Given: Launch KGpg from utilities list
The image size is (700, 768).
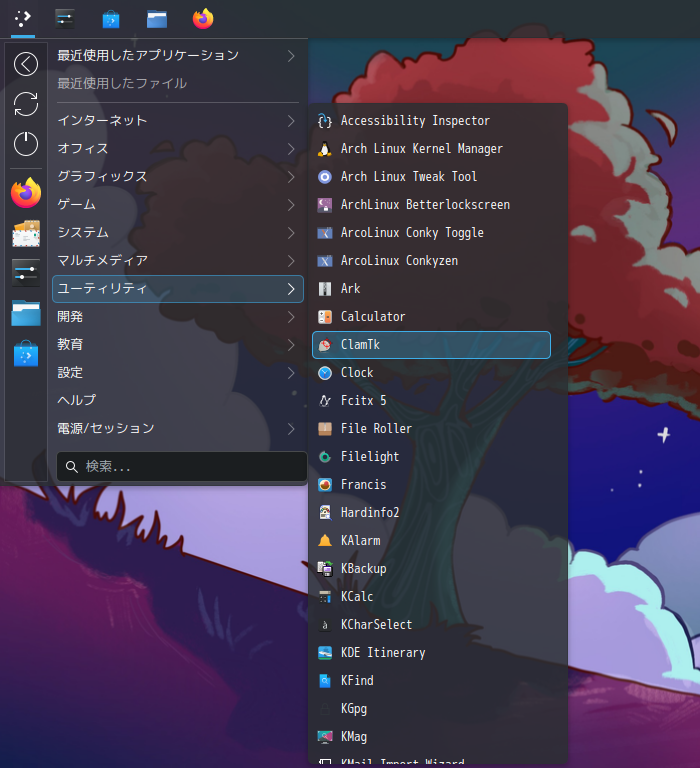Looking at the screenshot, I should 432,709.
